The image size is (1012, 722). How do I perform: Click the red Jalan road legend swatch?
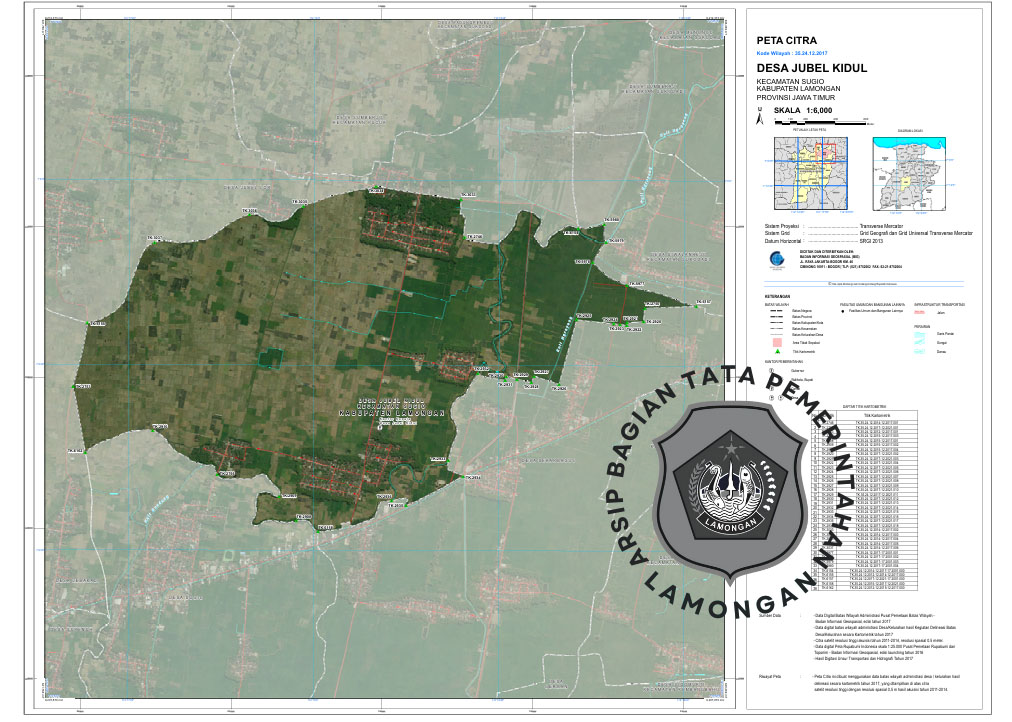[x=920, y=312]
